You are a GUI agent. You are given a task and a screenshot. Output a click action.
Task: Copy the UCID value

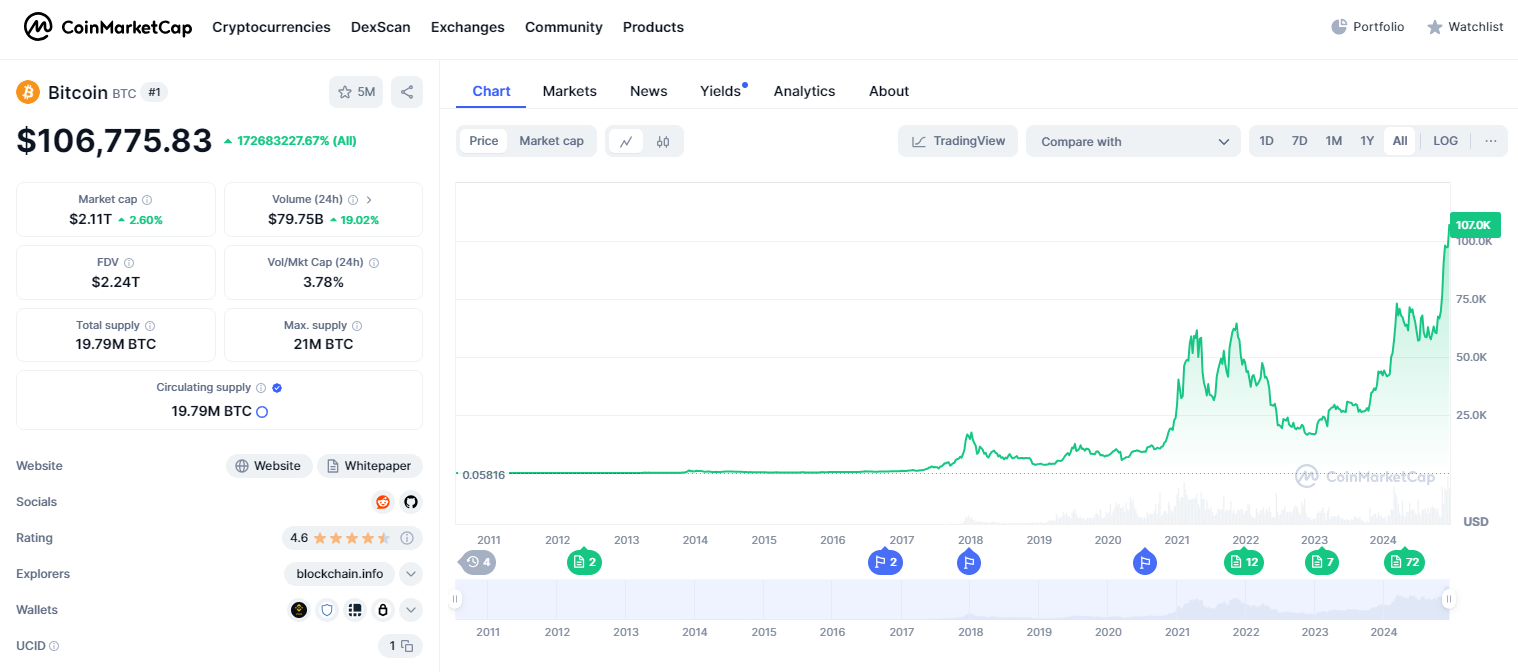click(407, 646)
